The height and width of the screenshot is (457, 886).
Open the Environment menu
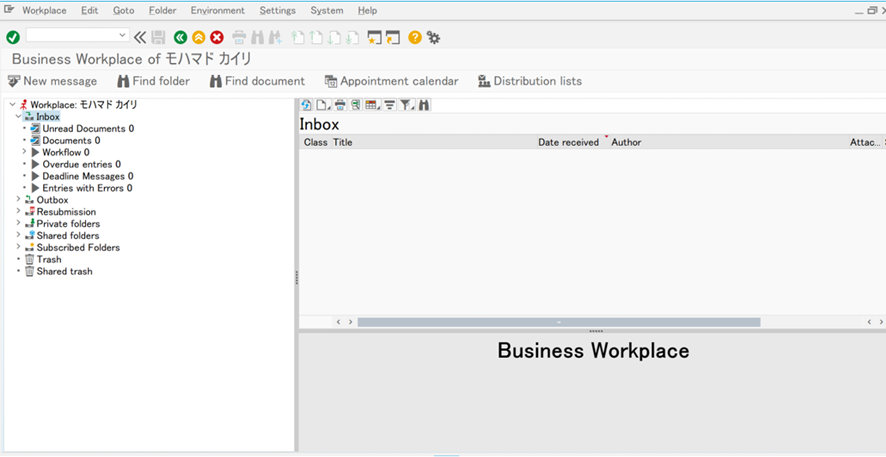[218, 10]
